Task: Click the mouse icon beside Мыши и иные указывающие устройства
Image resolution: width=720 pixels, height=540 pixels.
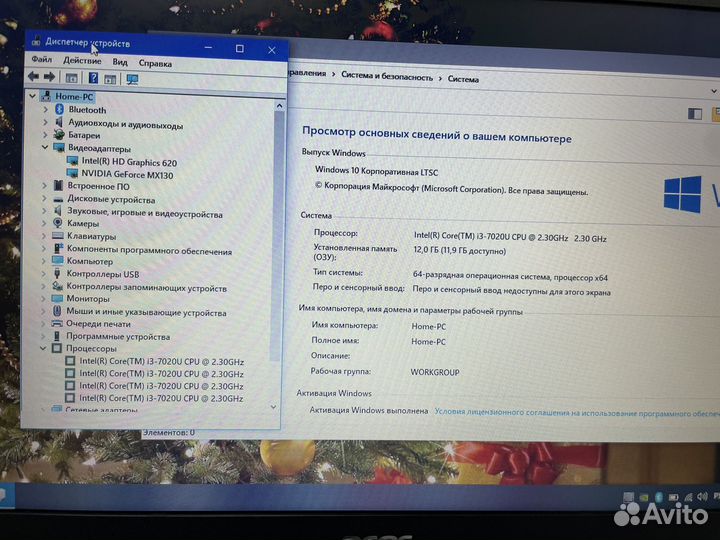Action: coord(57,311)
